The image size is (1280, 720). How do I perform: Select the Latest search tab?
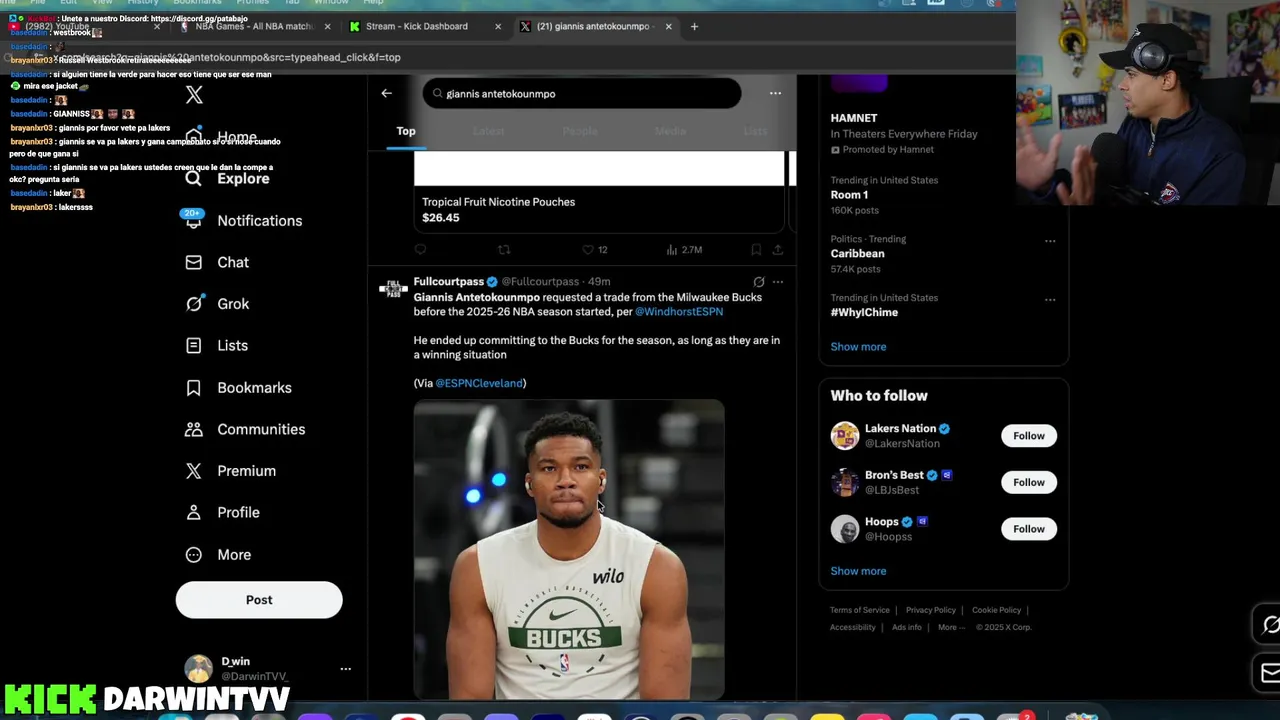(x=488, y=131)
